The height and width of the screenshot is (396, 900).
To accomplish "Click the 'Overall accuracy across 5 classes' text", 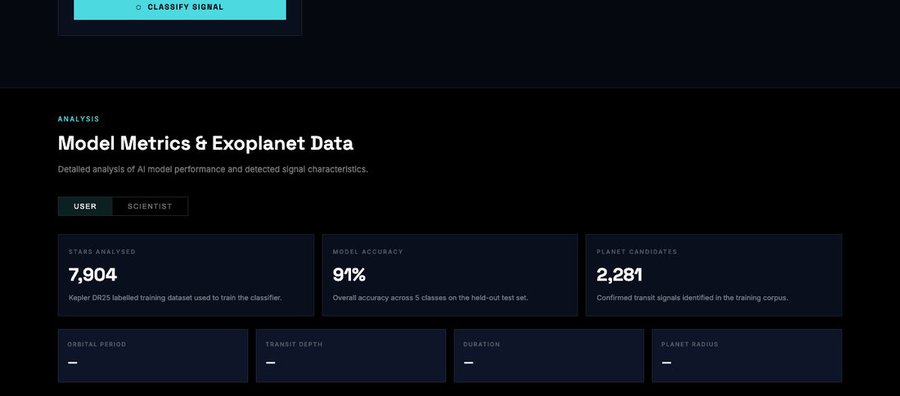I will coord(430,298).
